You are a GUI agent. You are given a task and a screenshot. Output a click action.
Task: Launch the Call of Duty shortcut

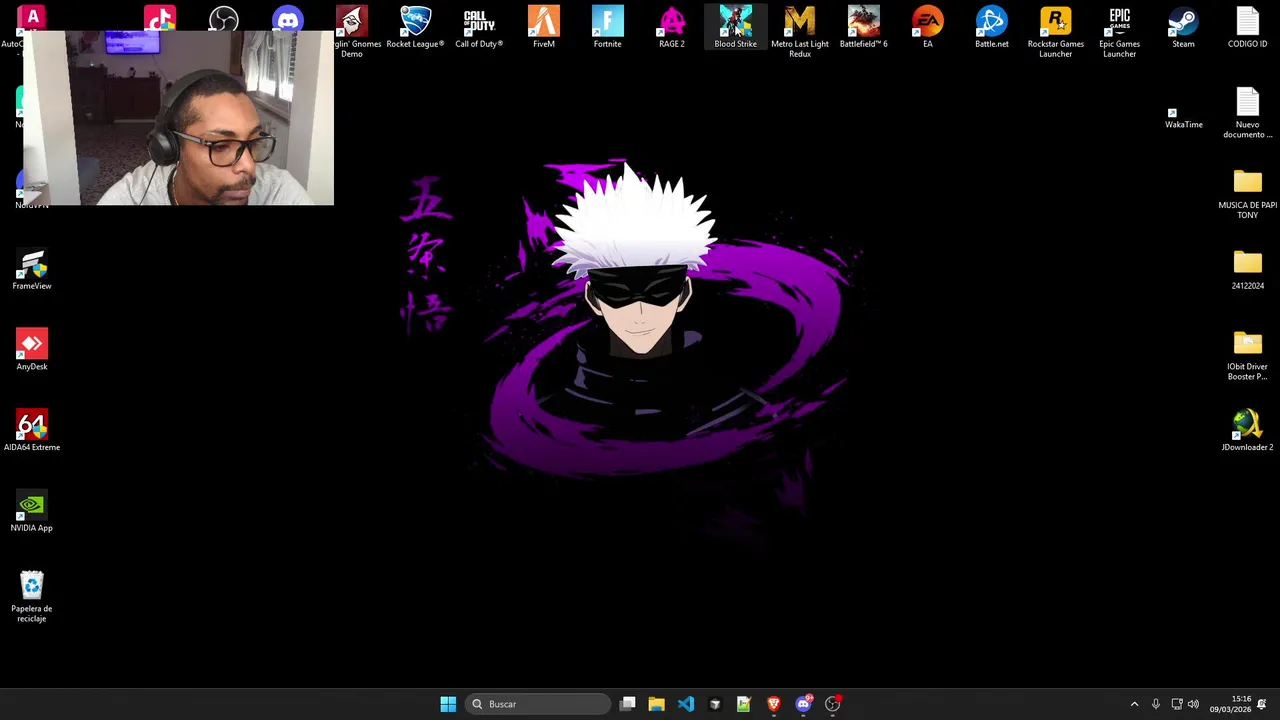(x=479, y=28)
